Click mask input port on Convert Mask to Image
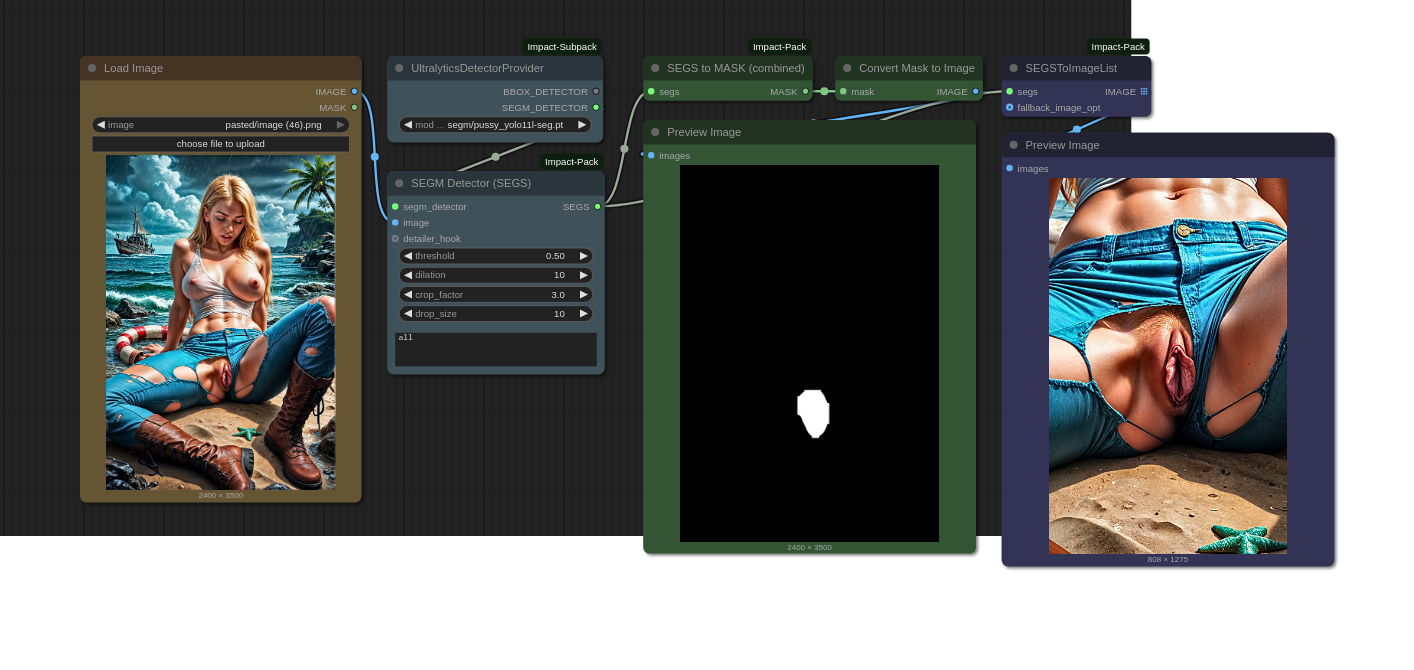Screen dimensions: 1414x670 [843, 91]
